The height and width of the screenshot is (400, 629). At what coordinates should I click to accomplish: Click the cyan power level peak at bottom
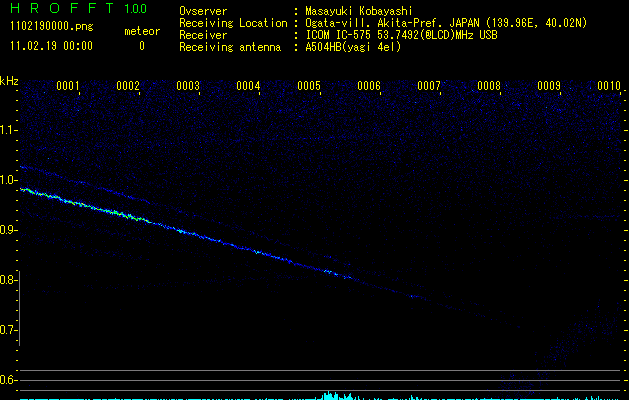click(x=336, y=396)
